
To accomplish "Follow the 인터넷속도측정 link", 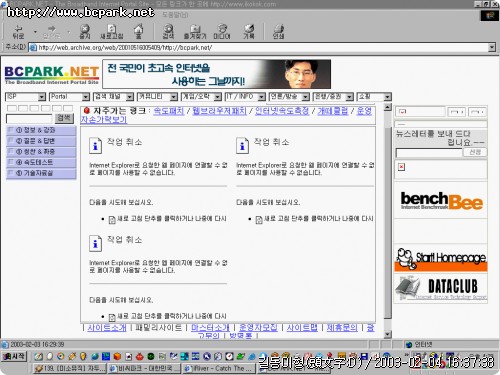I will pyautogui.click(x=282, y=111).
